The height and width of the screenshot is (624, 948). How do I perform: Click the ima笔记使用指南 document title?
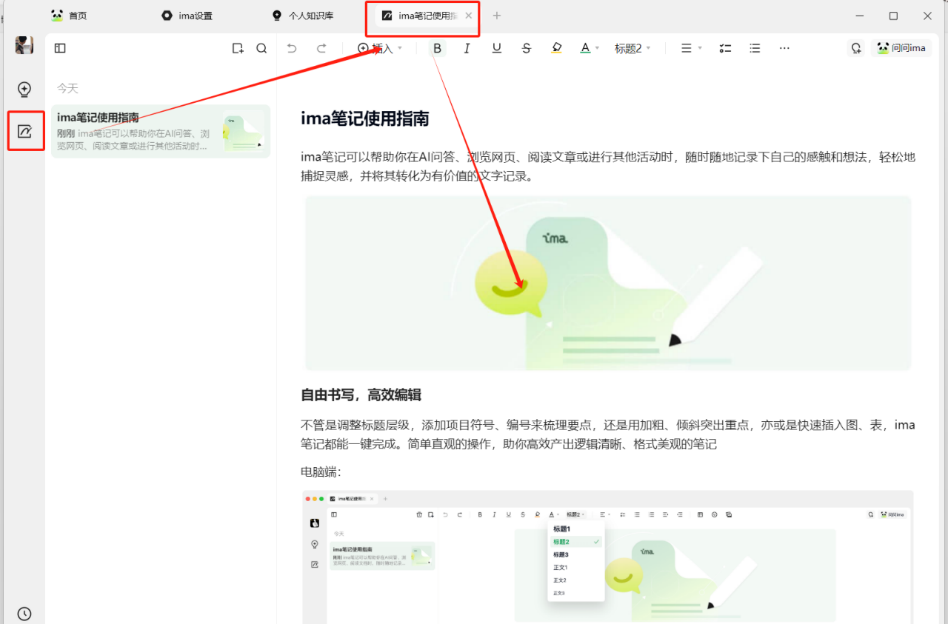[365, 119]
